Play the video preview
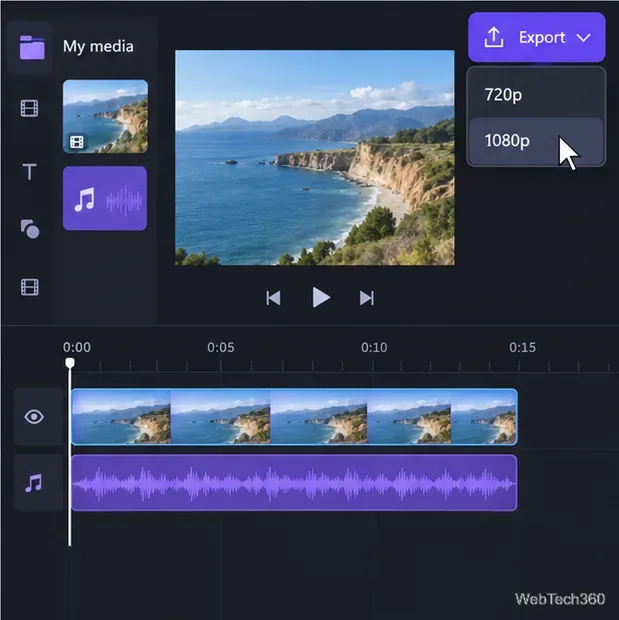 pyautogui.click(x=321, y=297)
